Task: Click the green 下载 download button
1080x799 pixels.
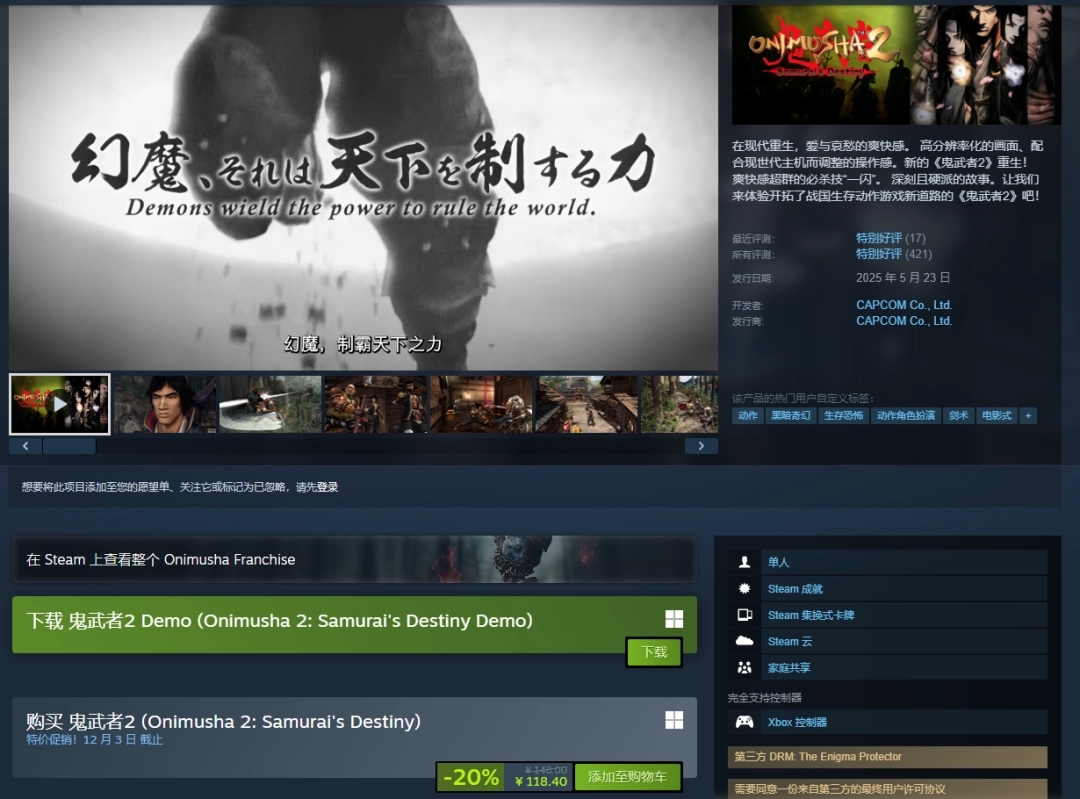Action: (x=654, y=651)
